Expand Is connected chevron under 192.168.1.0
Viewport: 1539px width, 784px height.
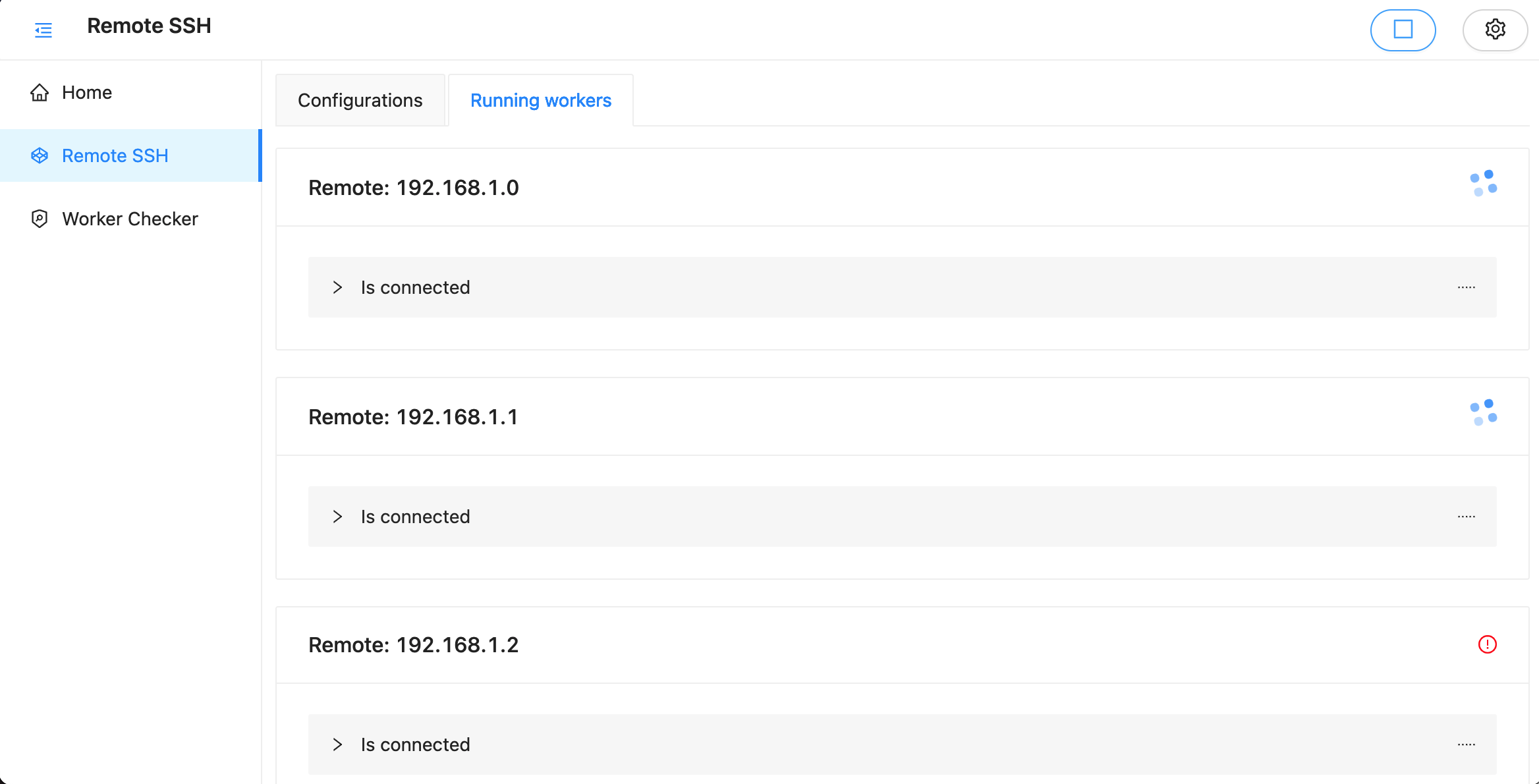click(338, 287)
